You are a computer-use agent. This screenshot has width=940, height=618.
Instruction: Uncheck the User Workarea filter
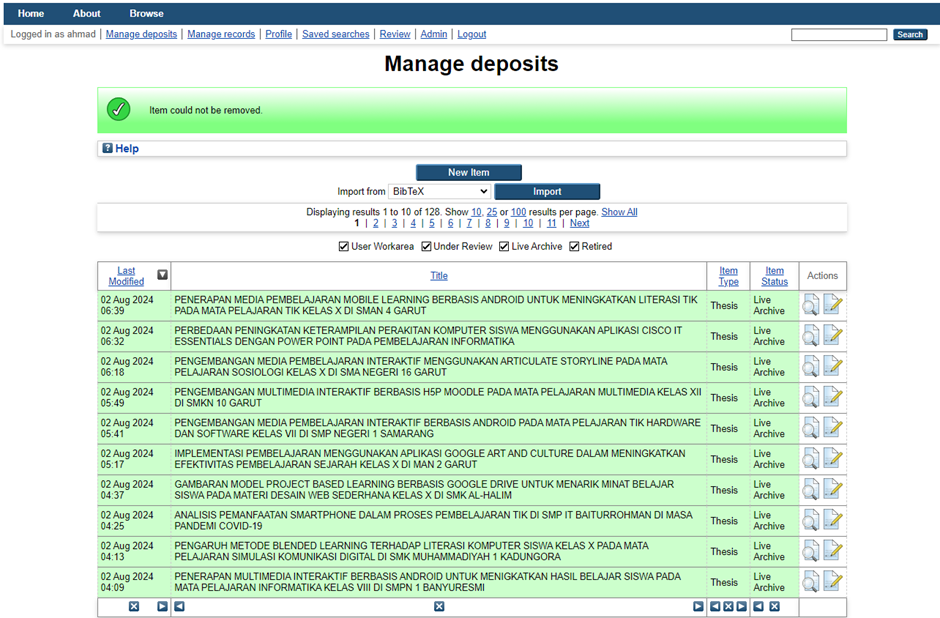[343, 247]
